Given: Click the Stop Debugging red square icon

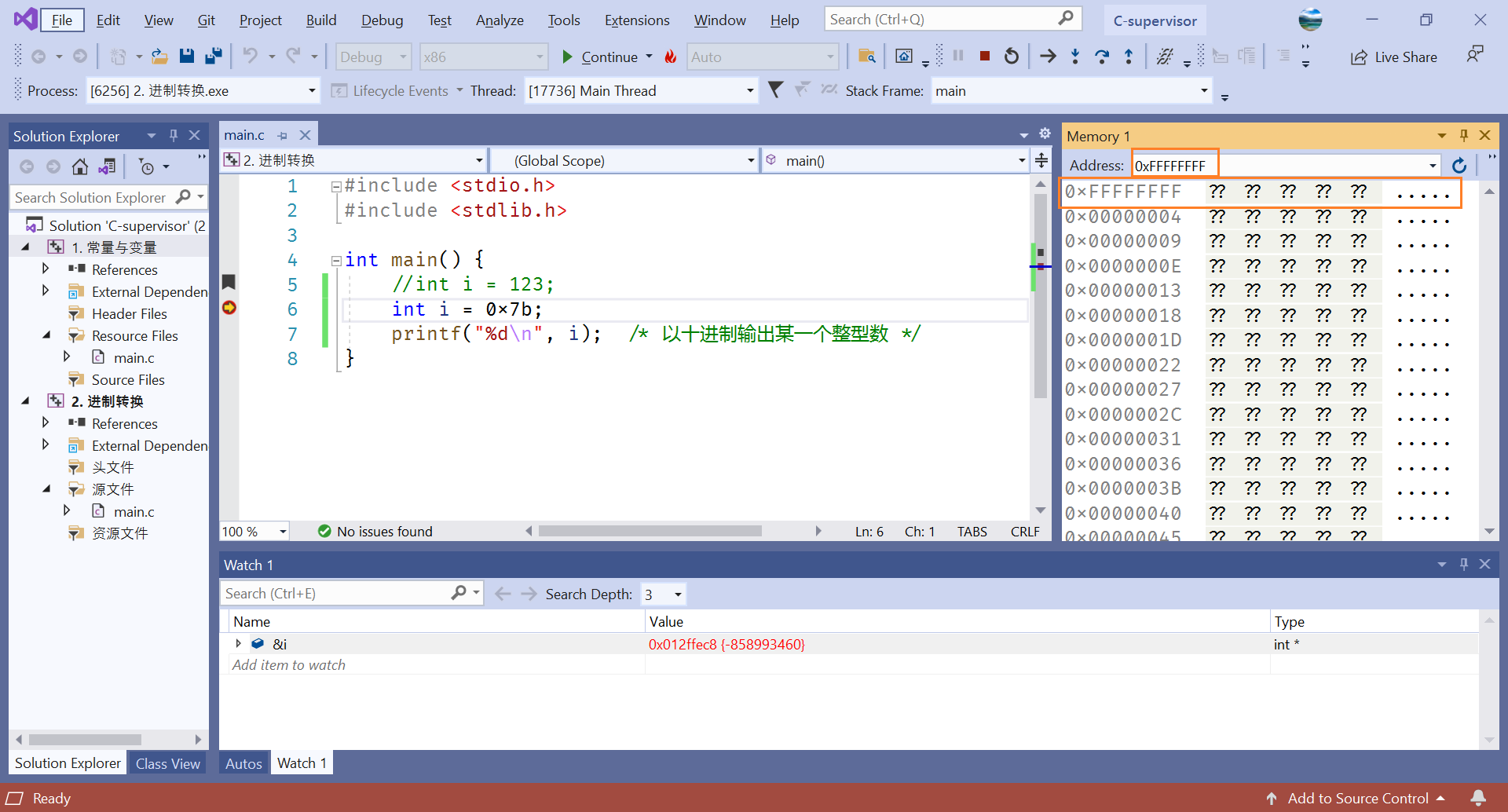Looking at the screenshot, I should 984,56.
